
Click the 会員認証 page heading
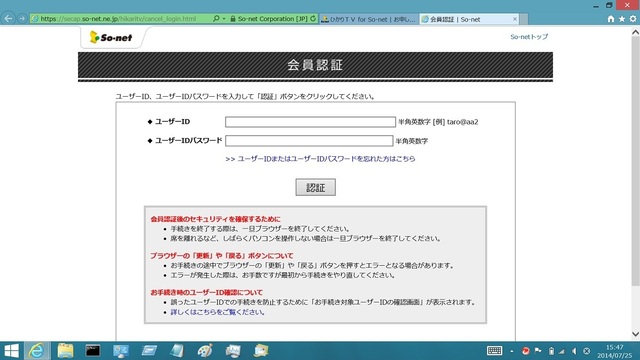pos(315,65)
